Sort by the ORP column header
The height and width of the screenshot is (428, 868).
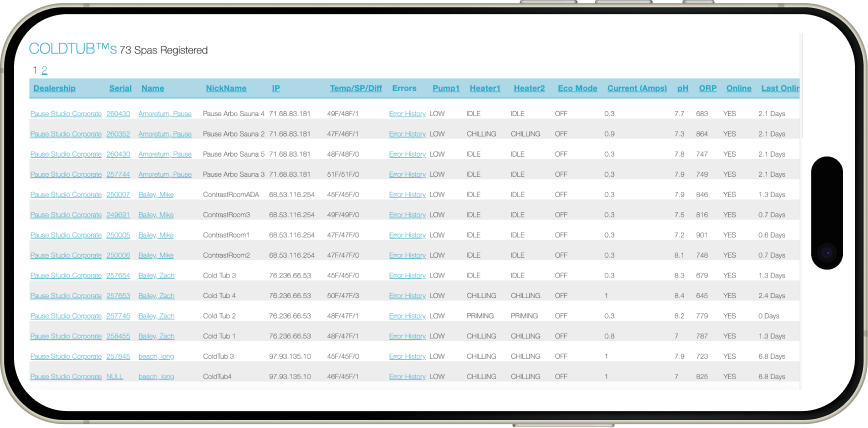click(x=707, y=88)
